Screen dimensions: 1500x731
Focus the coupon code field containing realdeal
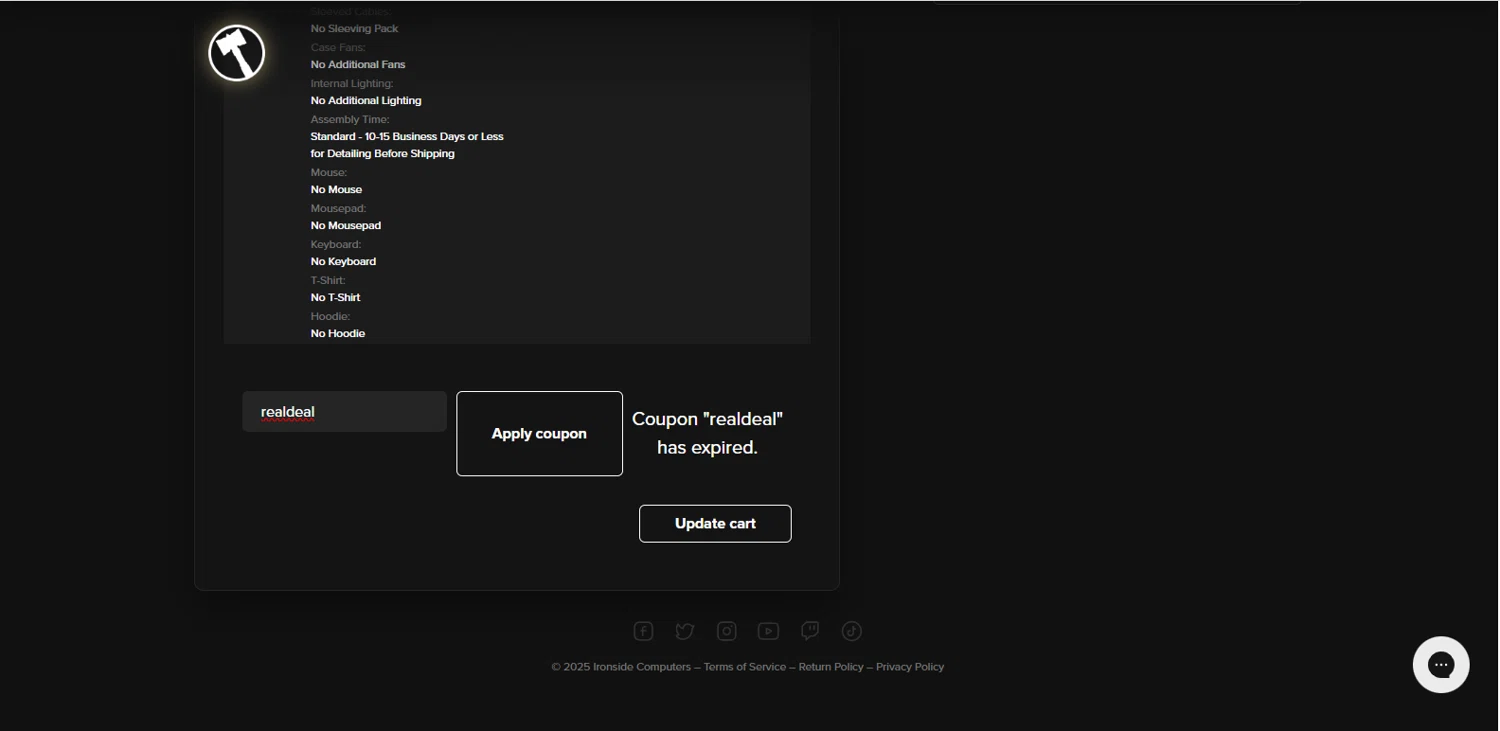tap(344, 412)
